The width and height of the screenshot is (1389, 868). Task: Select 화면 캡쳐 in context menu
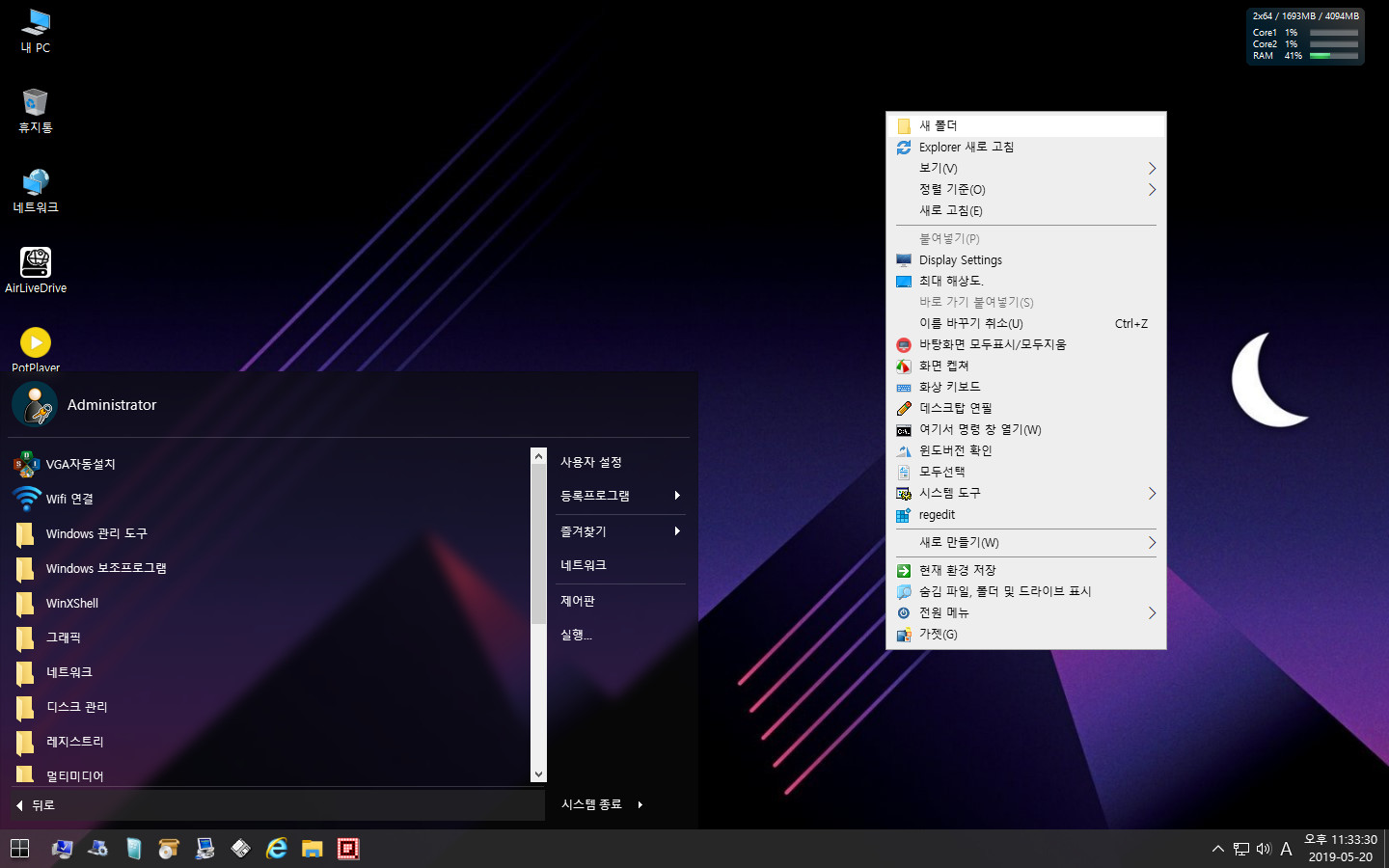[1026, 366]
